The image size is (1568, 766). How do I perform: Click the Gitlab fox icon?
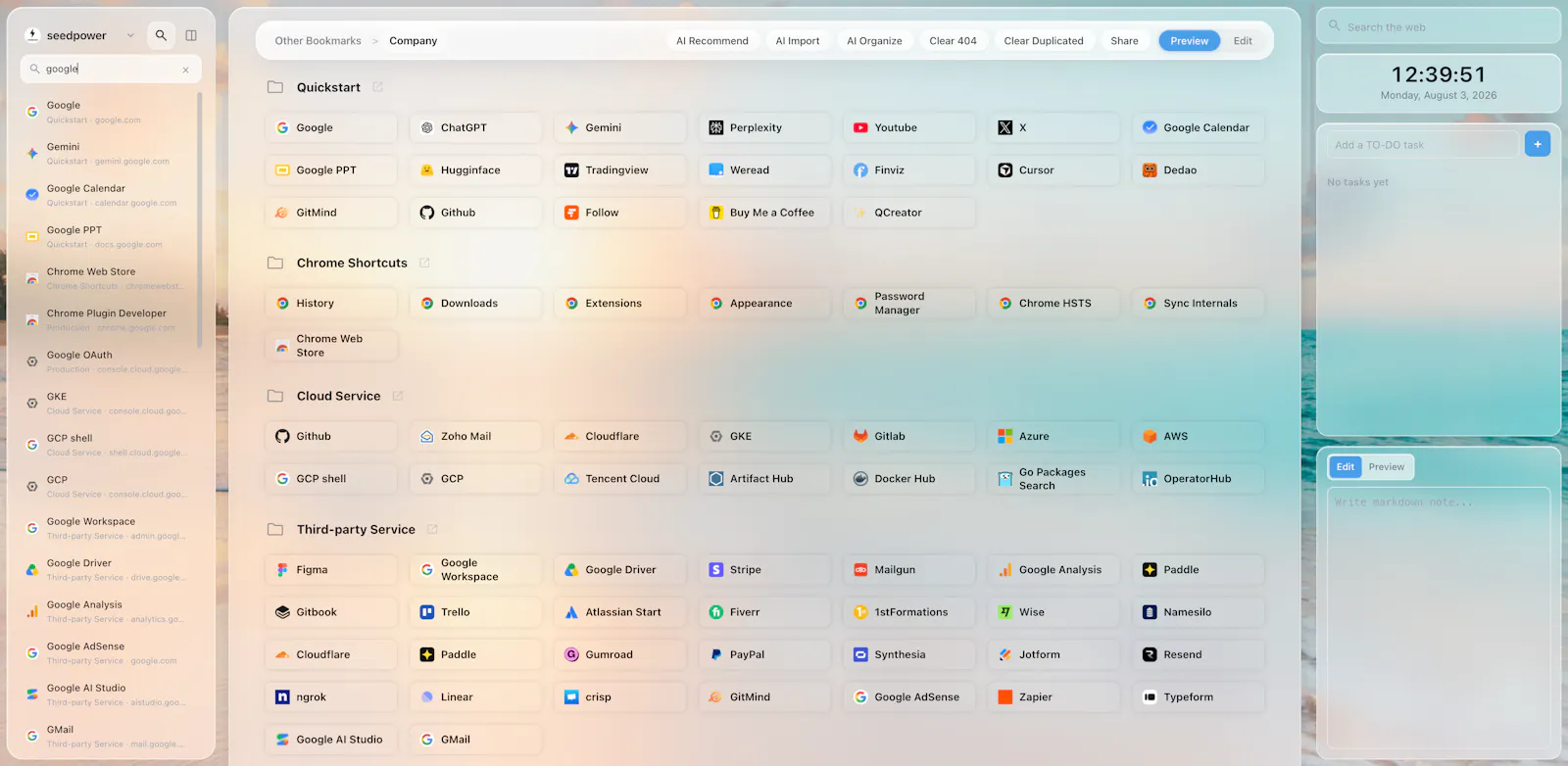[860, 436]
